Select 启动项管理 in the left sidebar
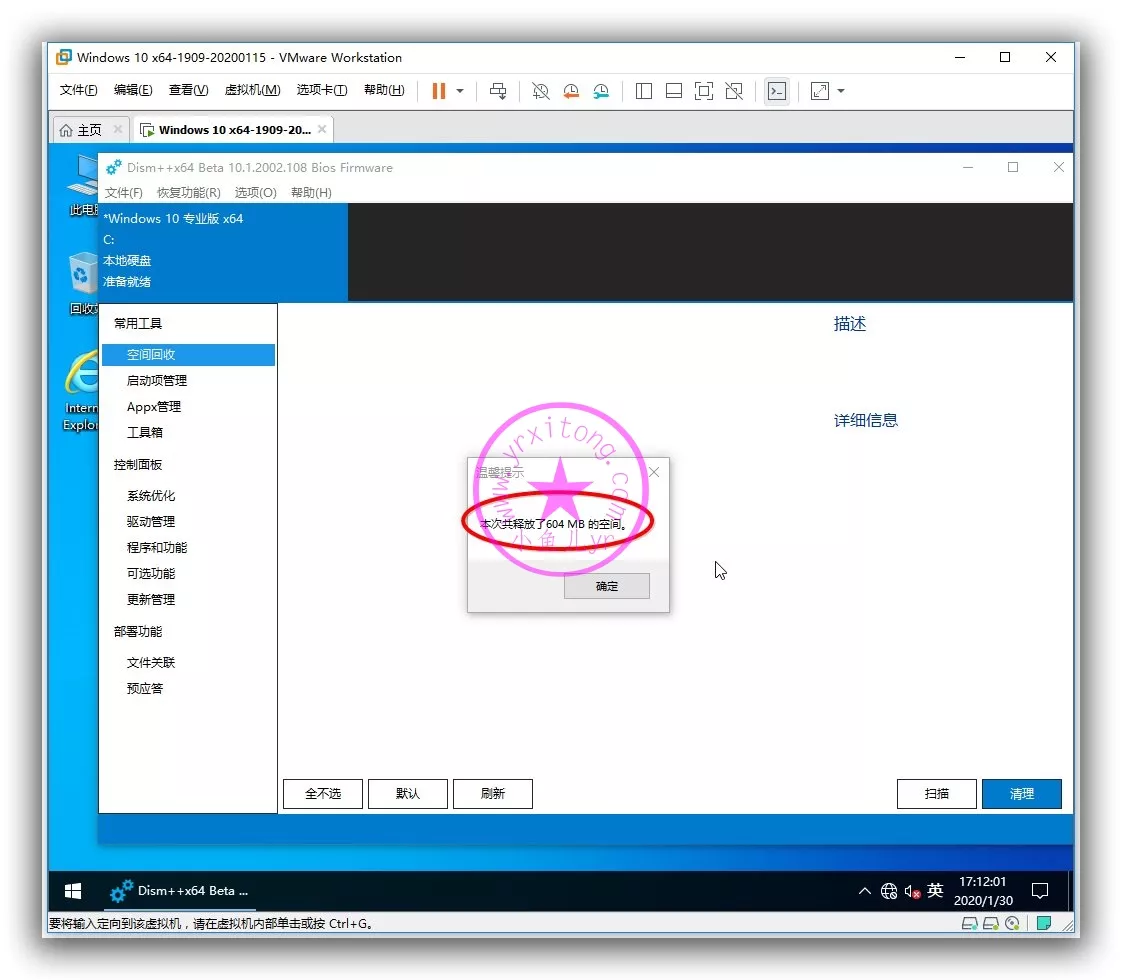The image size is (1122, 980). 157,381
